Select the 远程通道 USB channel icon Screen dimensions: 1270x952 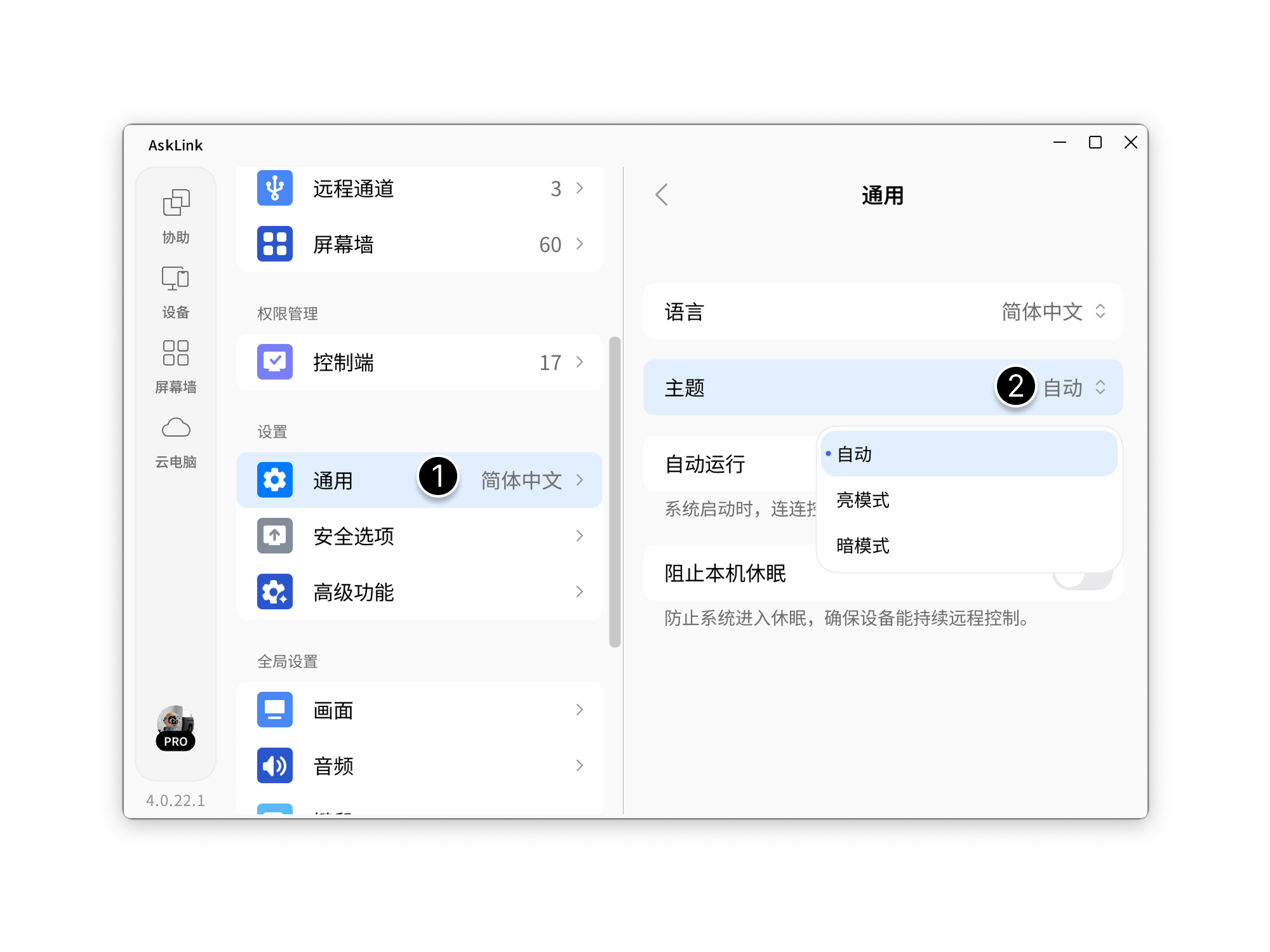coord(274,188)
